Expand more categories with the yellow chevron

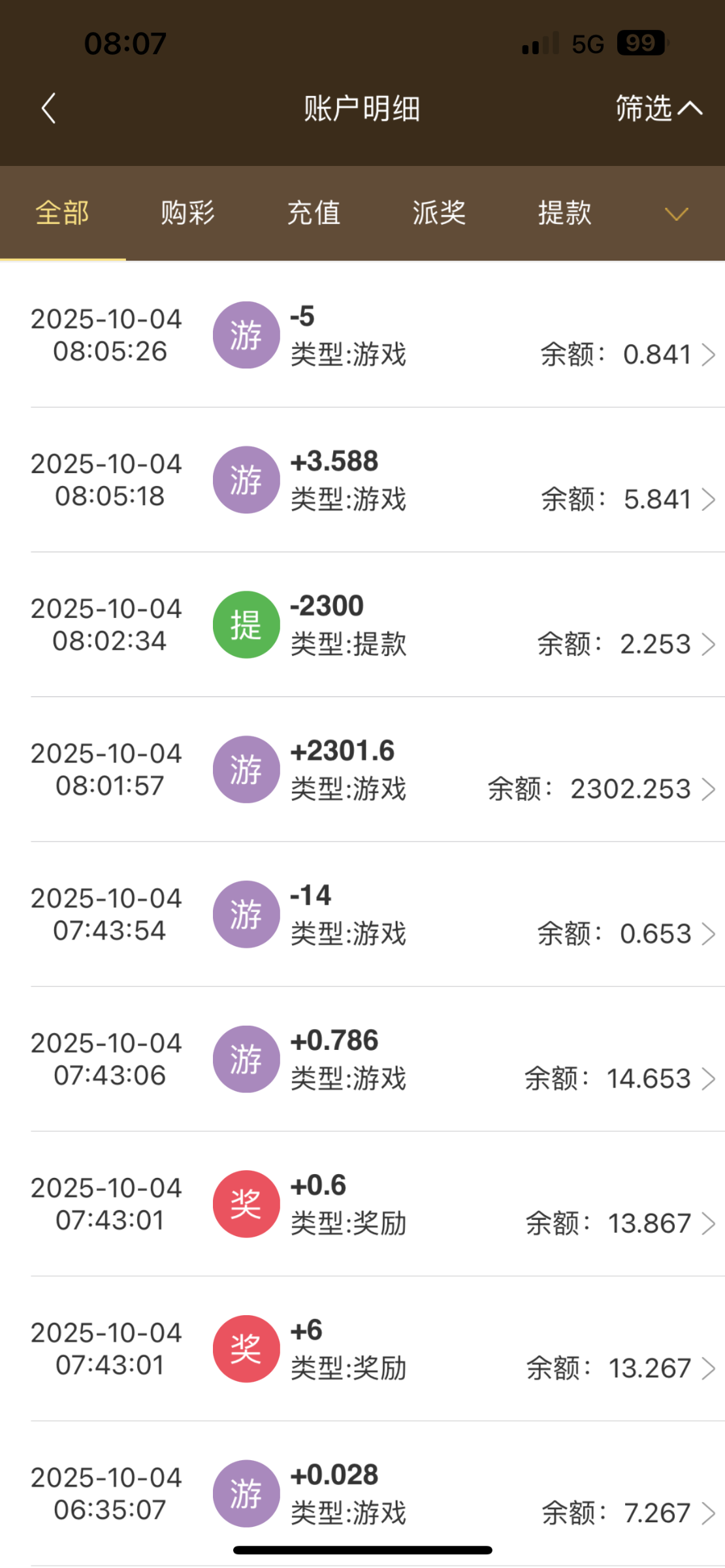point(676,214)
